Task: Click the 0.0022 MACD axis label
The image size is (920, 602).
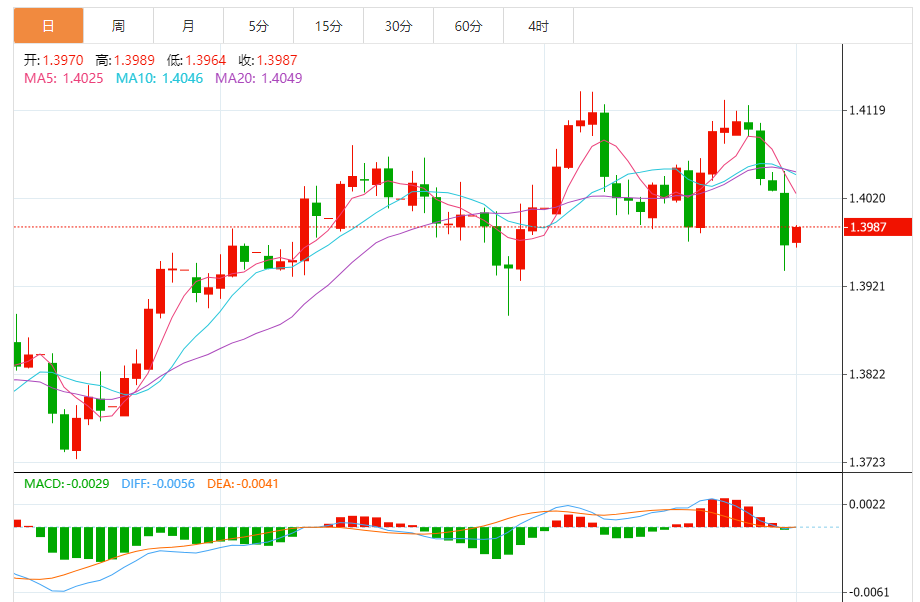Action: tap(868, 505)
